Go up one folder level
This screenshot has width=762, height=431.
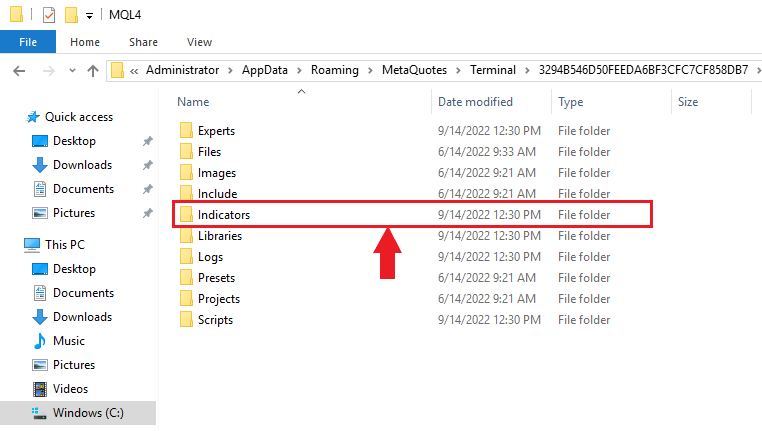point(93,71)
